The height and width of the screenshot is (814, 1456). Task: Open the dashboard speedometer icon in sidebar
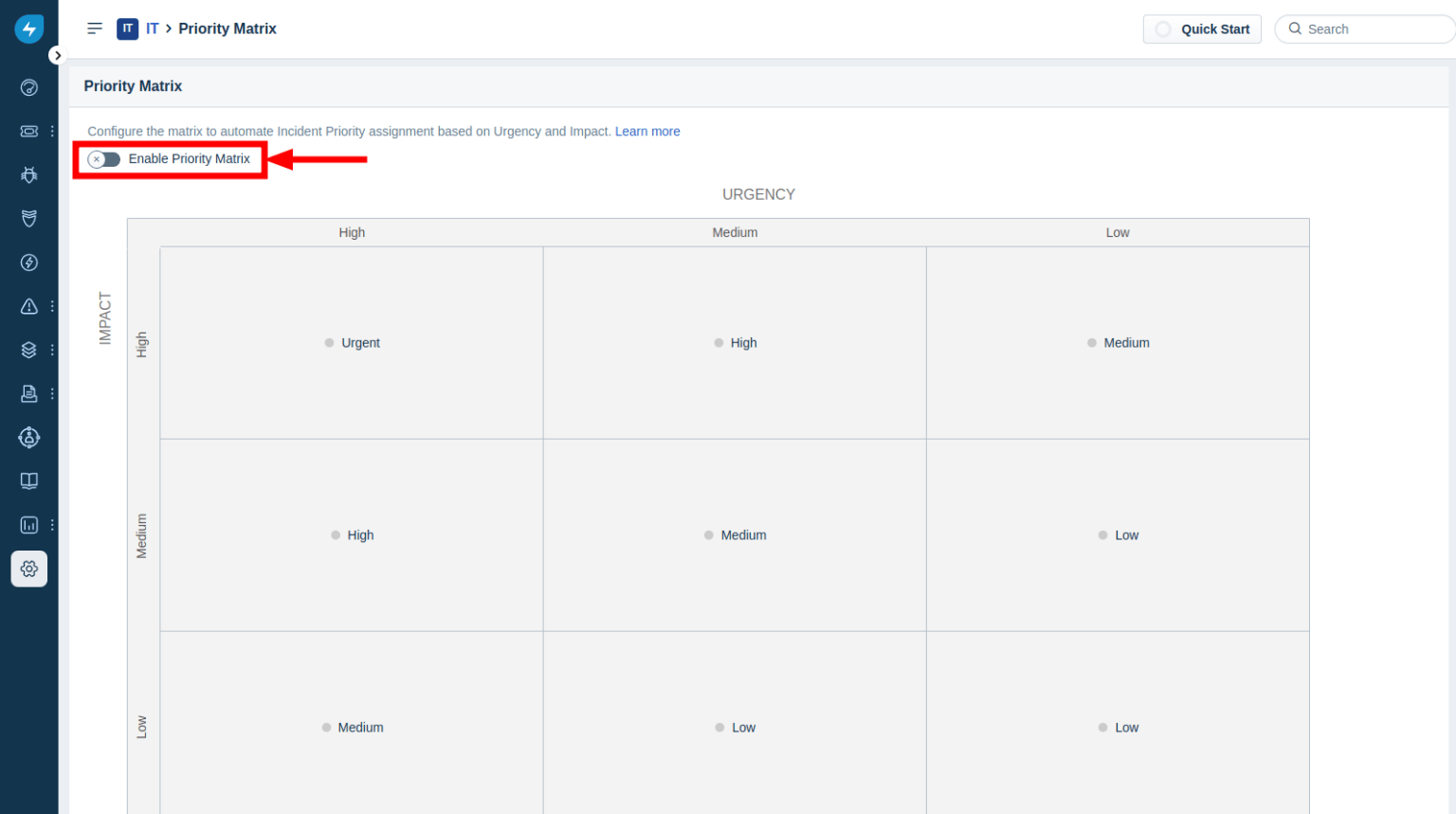[x=28, y=87]
